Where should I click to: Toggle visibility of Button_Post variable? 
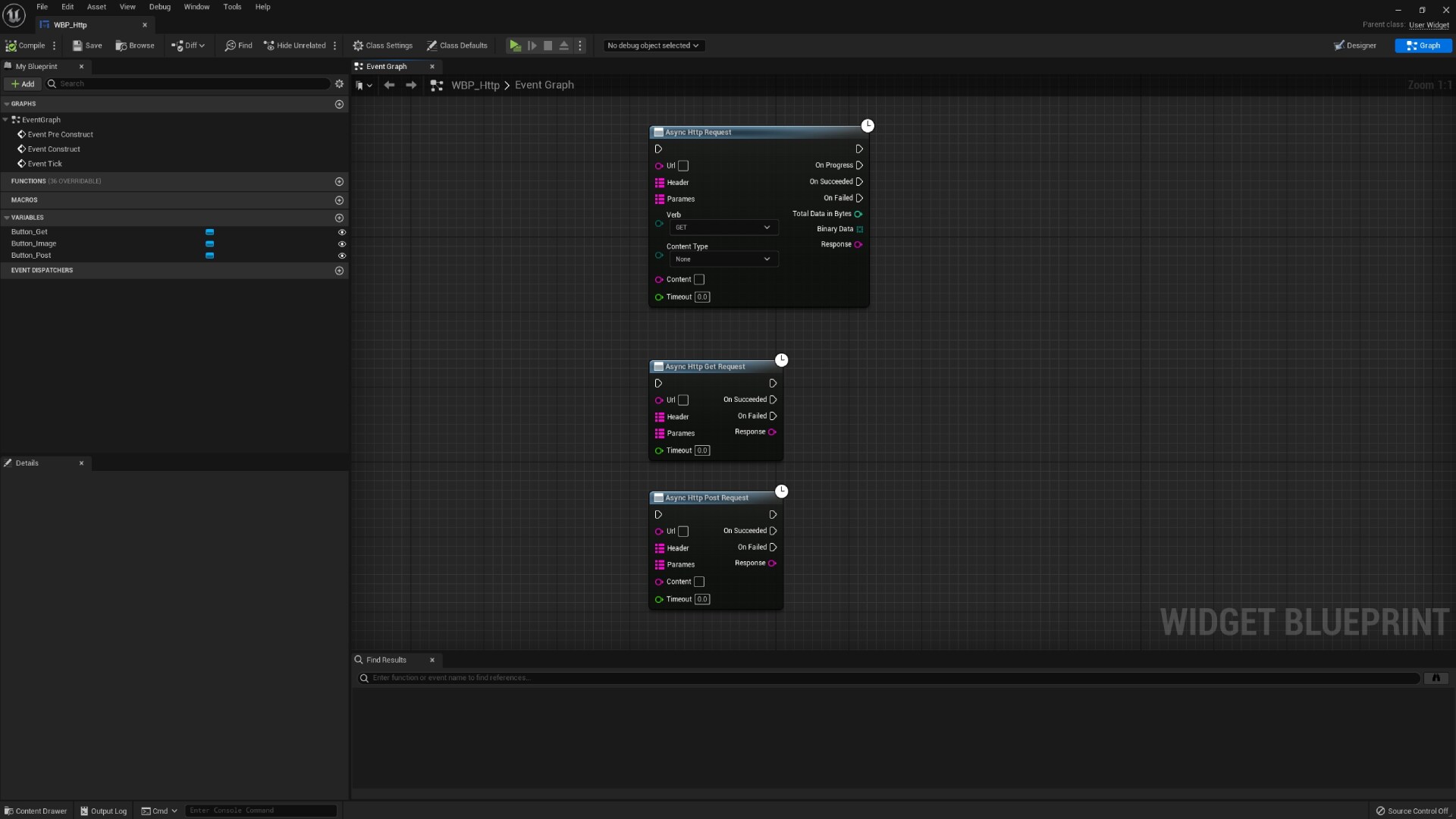point(341,255)
